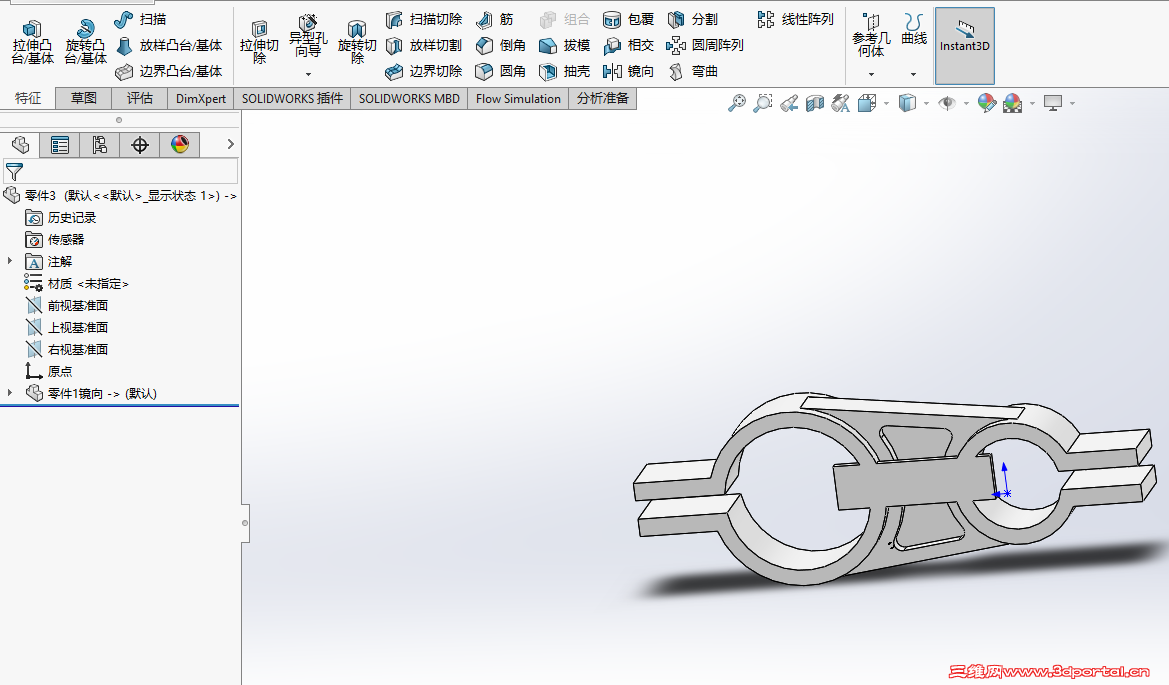Viewport: 1169px width, 685px height.
Task: Select the Draft tool (拔模)
Action: coord(564,45)
